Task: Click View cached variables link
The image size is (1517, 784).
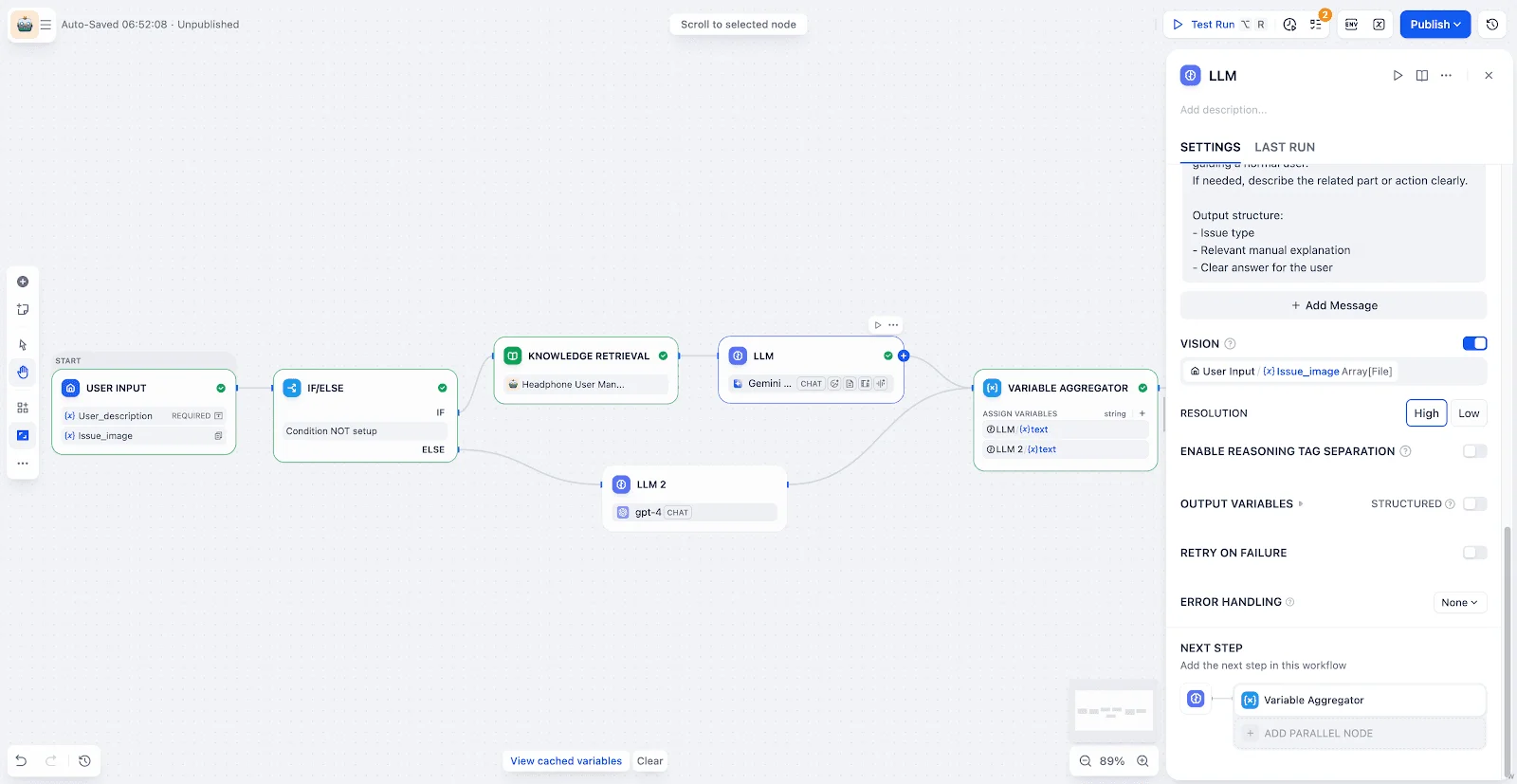Action: coord(566,760)
